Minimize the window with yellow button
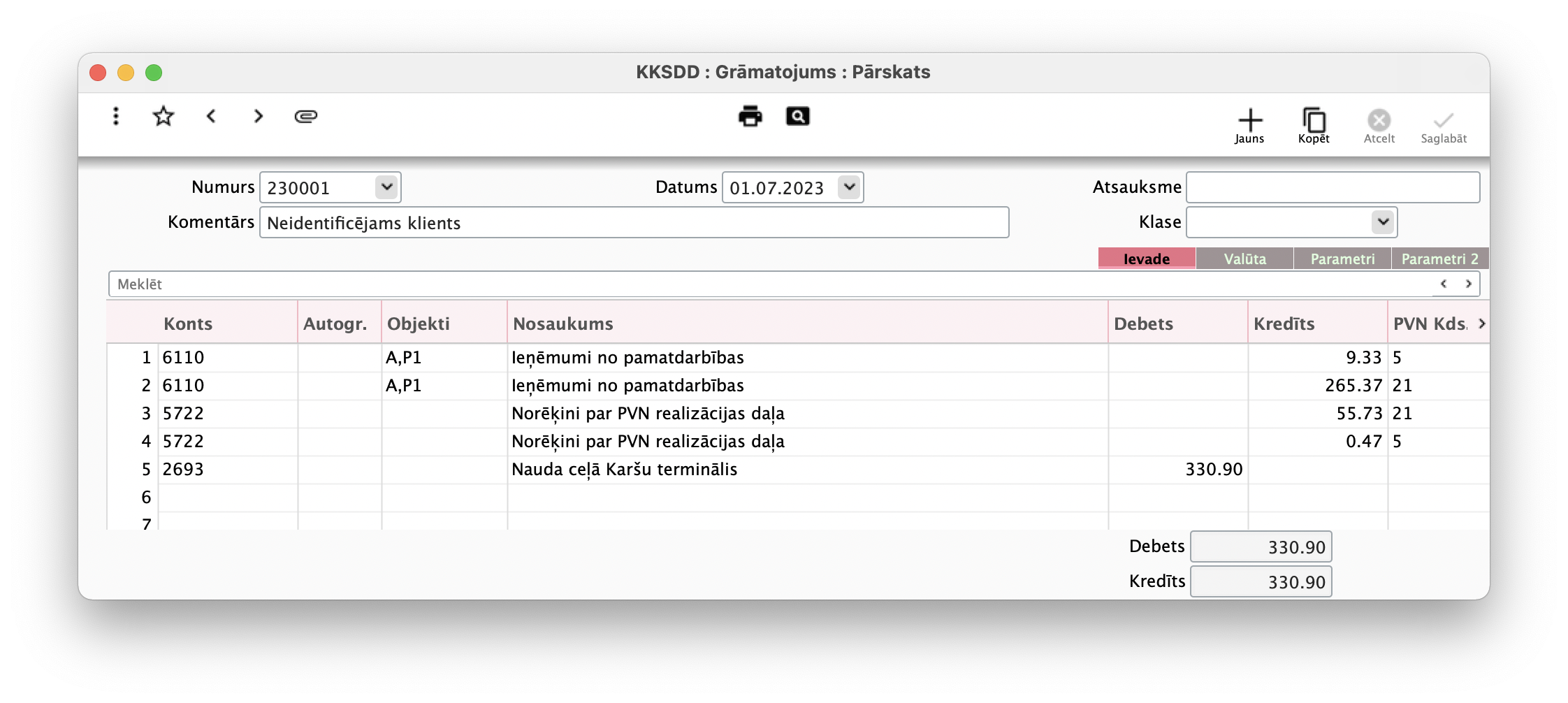Viewport: 1568px width, 703px height. (126, 73)
